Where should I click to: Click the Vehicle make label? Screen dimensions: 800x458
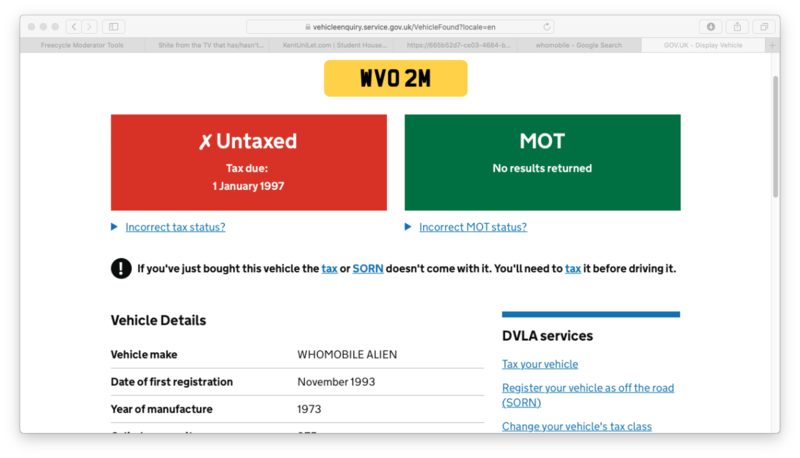pos(144,354)
